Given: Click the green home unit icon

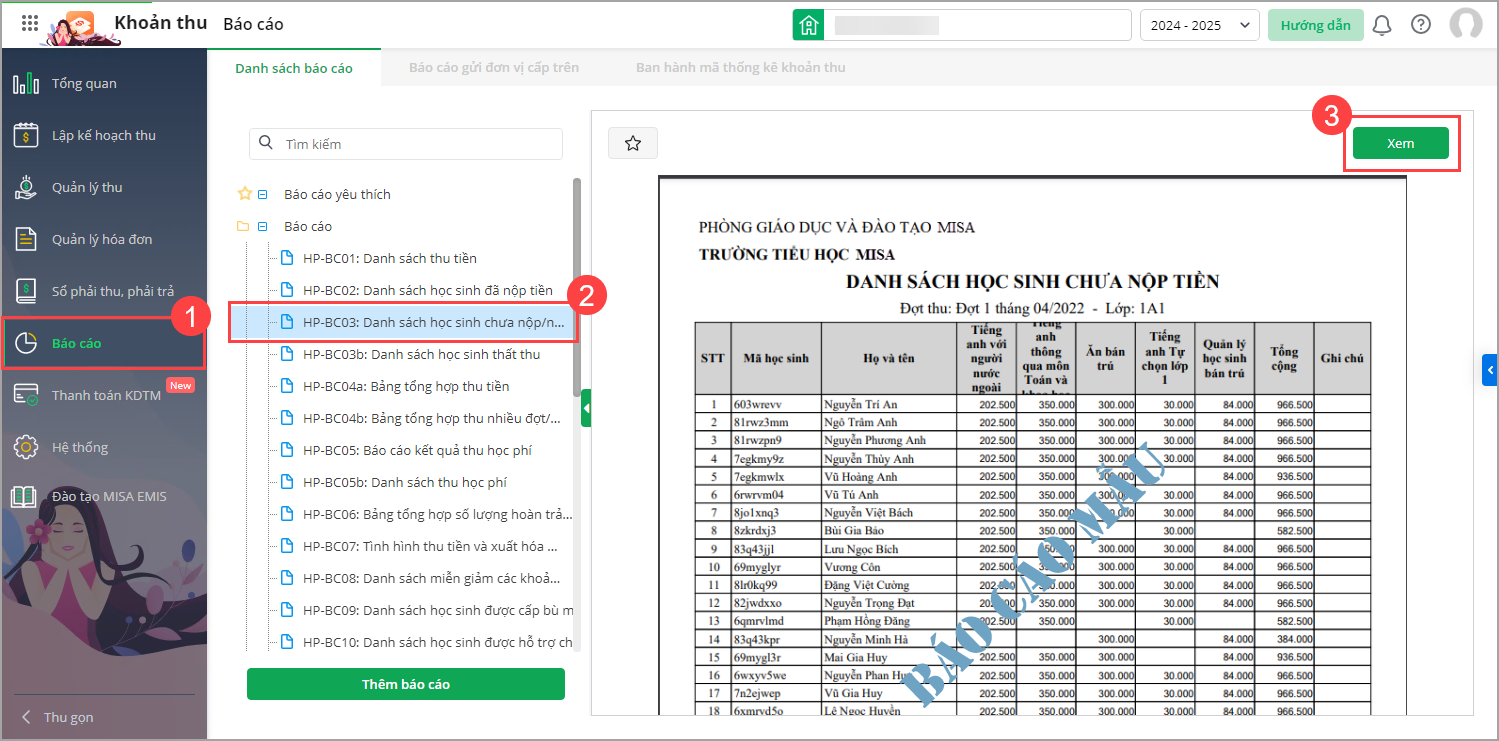Looking at the screenshot, I should (x=808, y=25).
